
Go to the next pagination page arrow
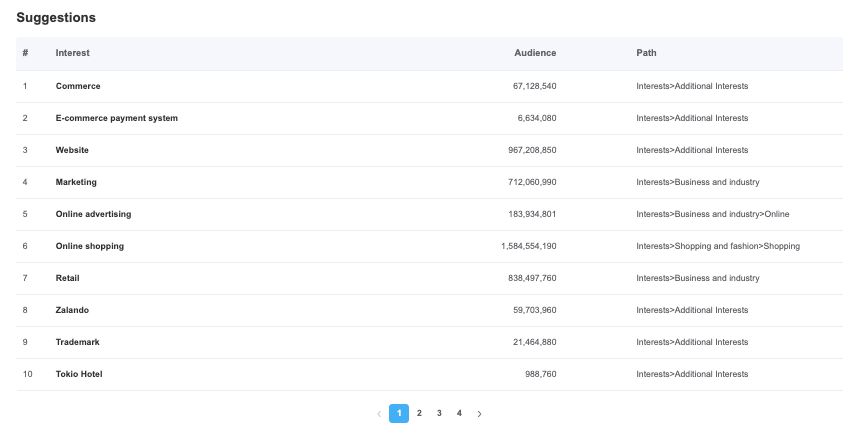click(x=479, y=414)
